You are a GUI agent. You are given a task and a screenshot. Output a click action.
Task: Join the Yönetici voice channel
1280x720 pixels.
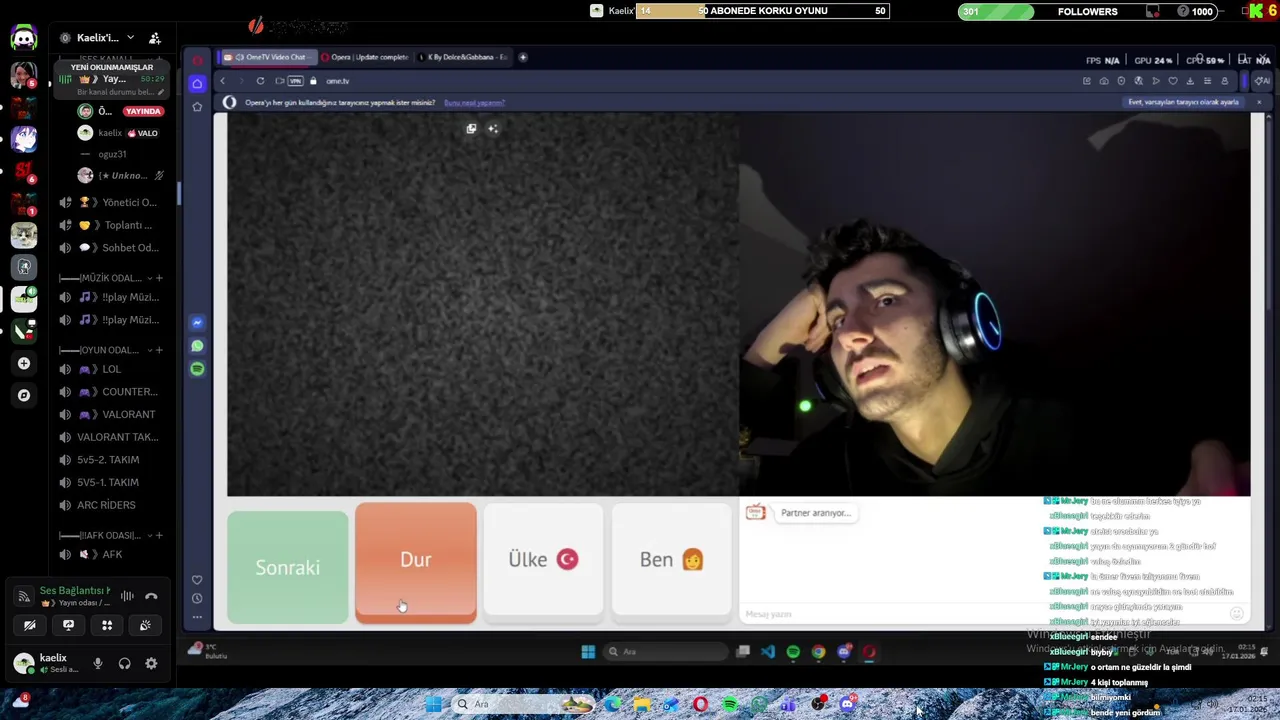point(110,202)
